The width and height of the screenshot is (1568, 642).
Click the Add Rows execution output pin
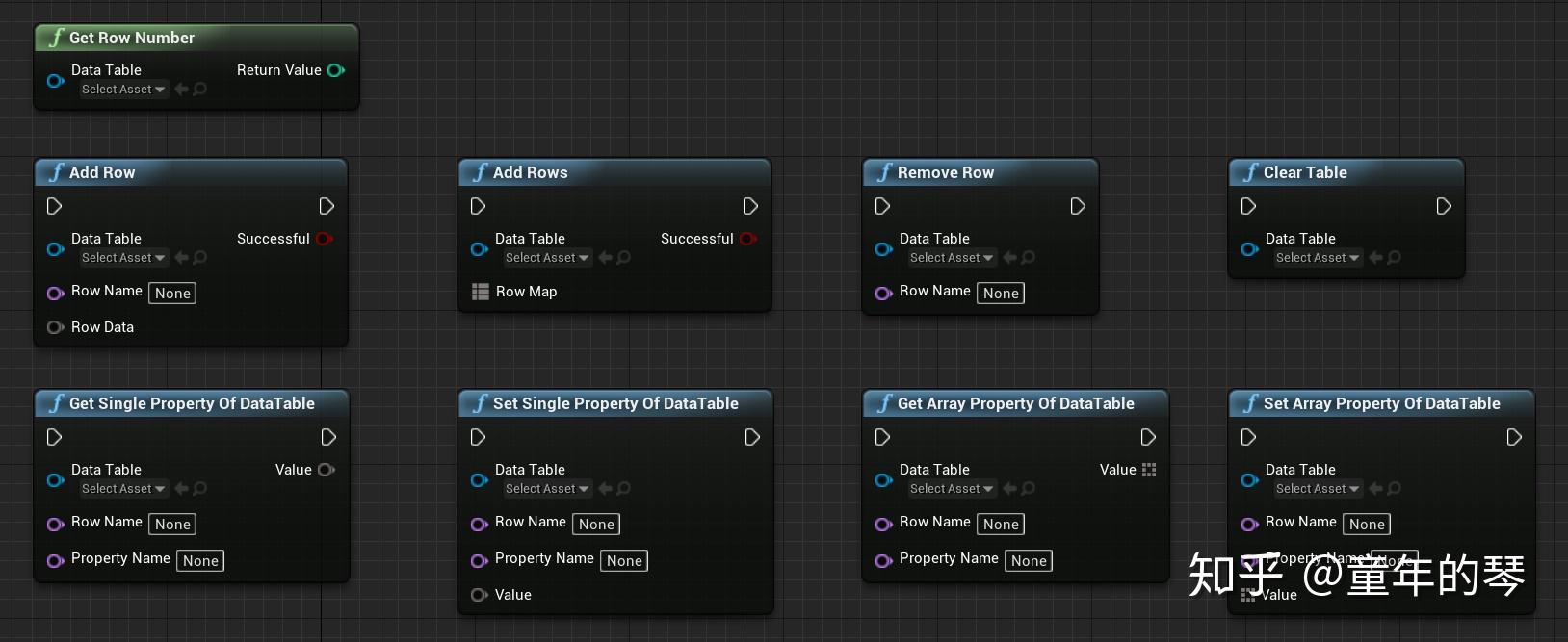pos(750,206)
